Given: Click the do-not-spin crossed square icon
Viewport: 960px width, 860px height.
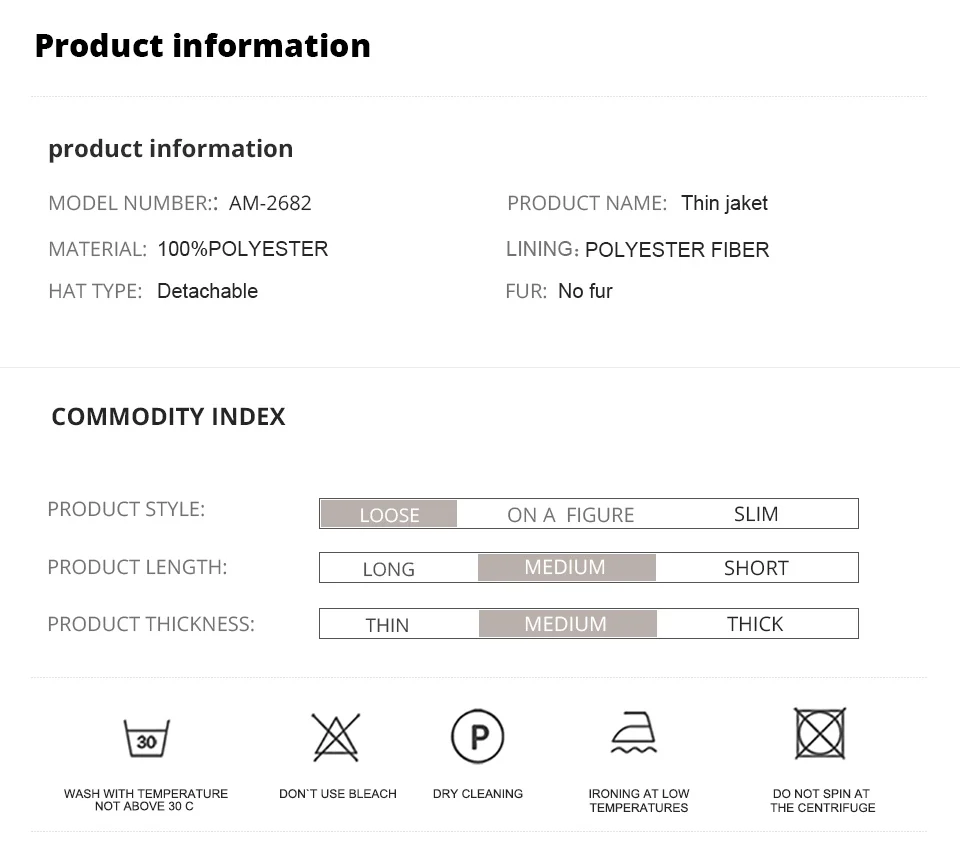Looking at the screenshot, I should pyautogui.click(x=820, y=733).
